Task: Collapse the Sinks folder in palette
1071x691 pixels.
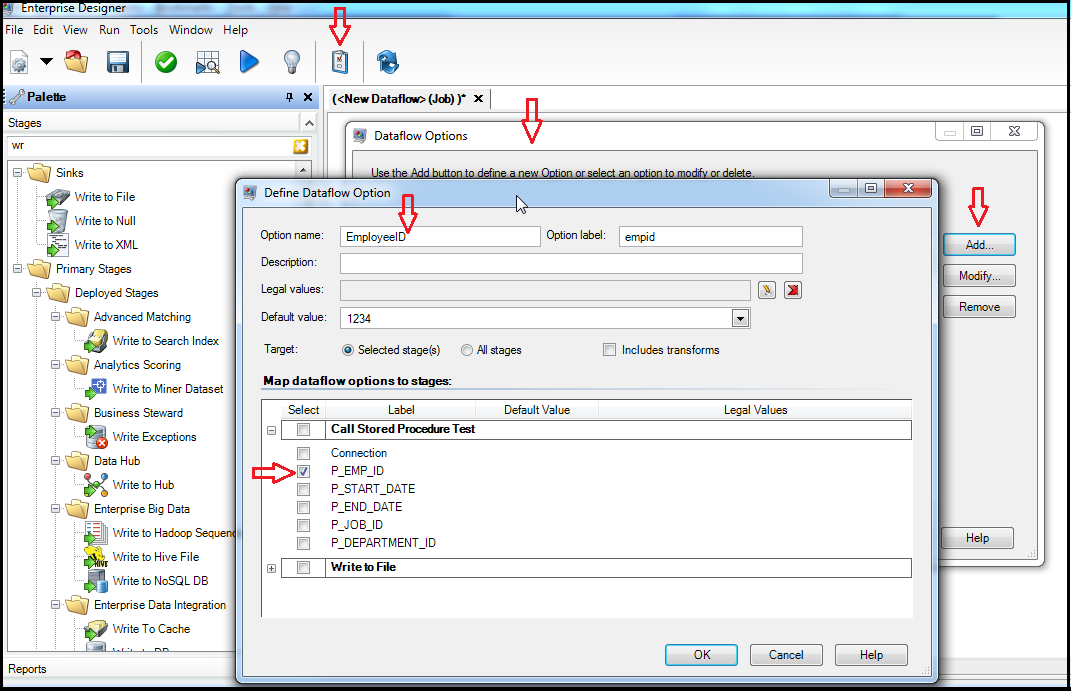Action: point(18,173)
